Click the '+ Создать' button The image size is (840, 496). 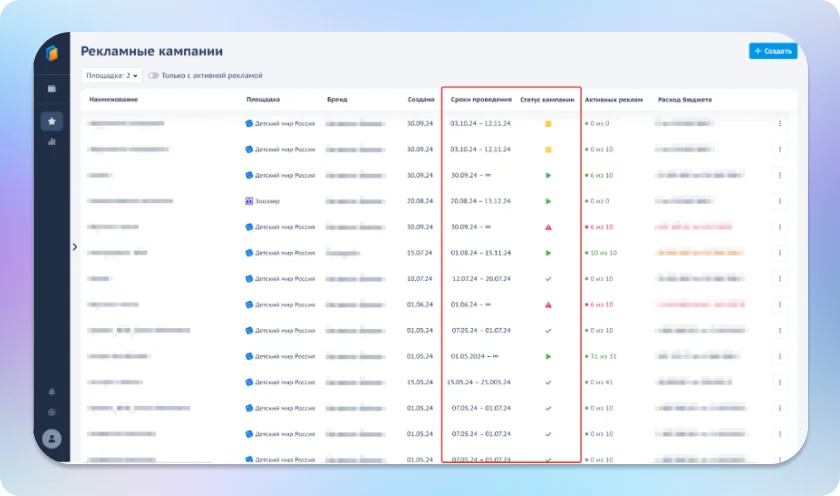coord(772,51)
